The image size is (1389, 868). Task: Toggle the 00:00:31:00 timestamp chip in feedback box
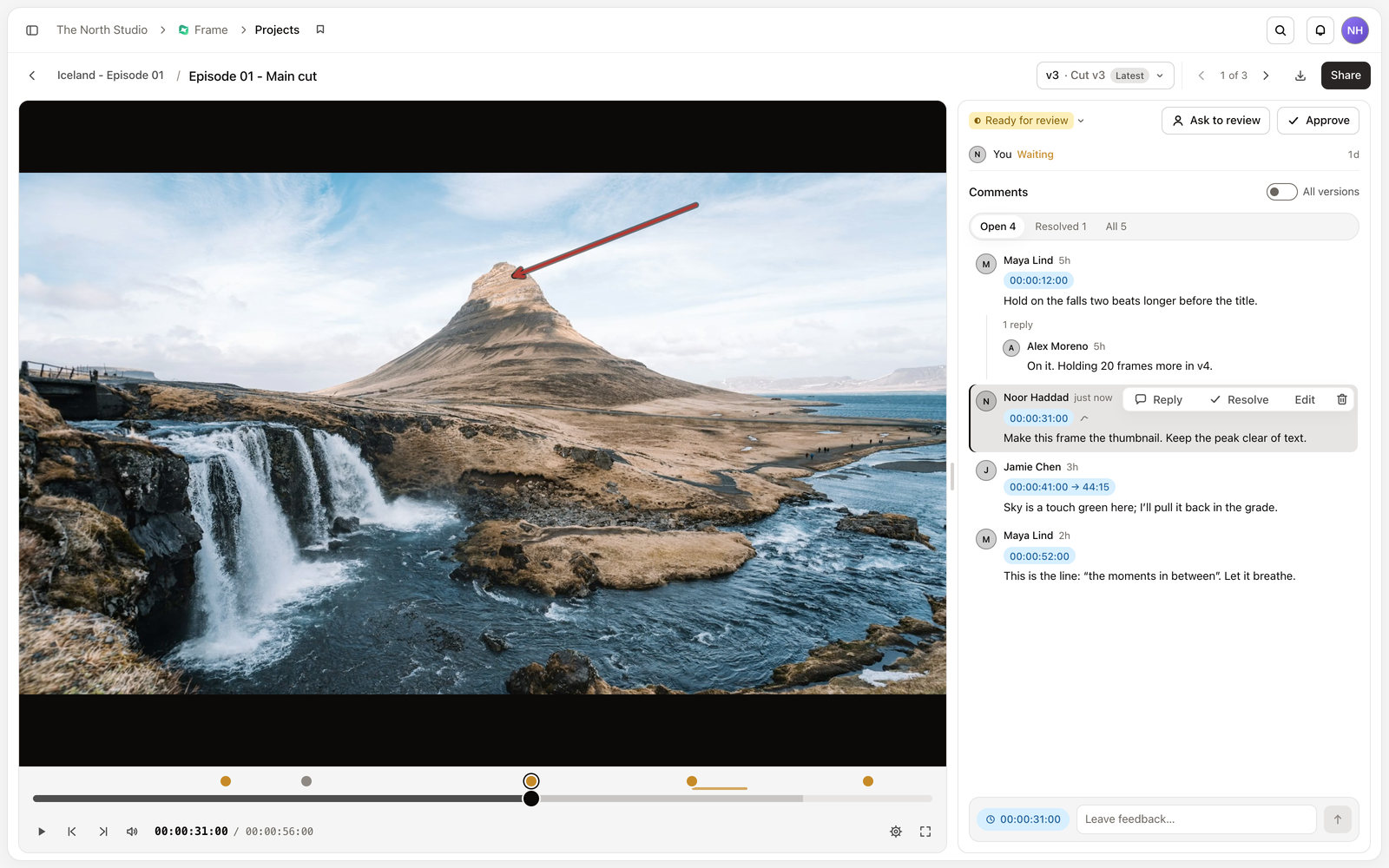point(1023,819)
